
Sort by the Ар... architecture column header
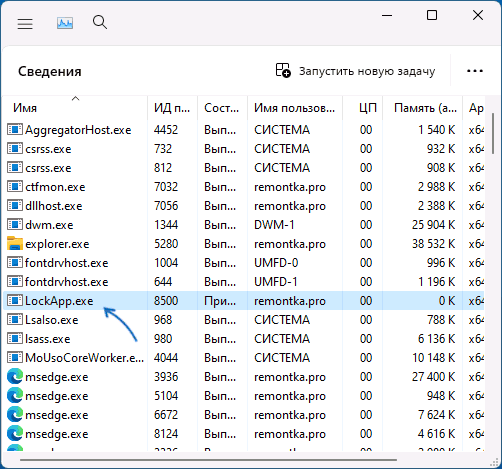474,108
